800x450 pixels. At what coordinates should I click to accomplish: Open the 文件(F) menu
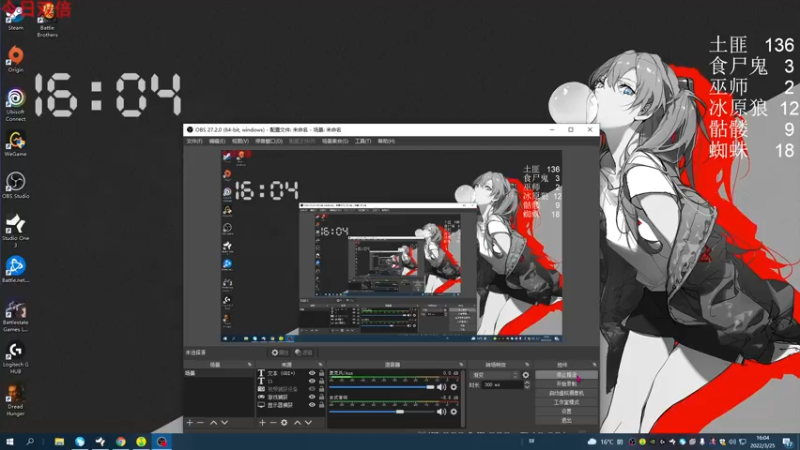[x=194, y=141]
